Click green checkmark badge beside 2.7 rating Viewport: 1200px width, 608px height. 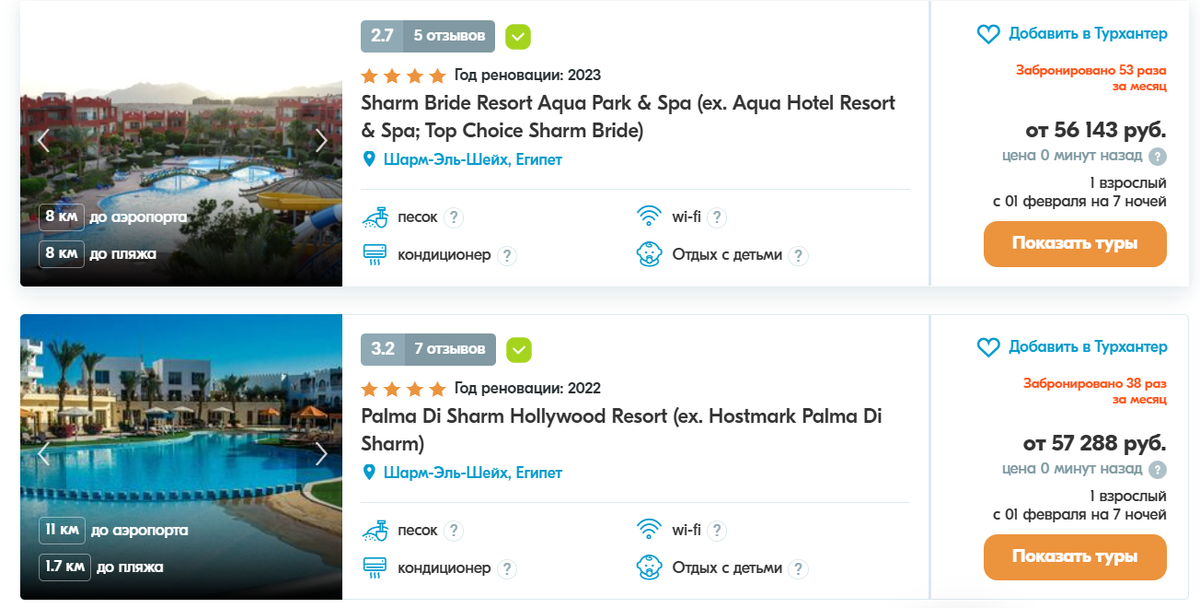[518, 37]
